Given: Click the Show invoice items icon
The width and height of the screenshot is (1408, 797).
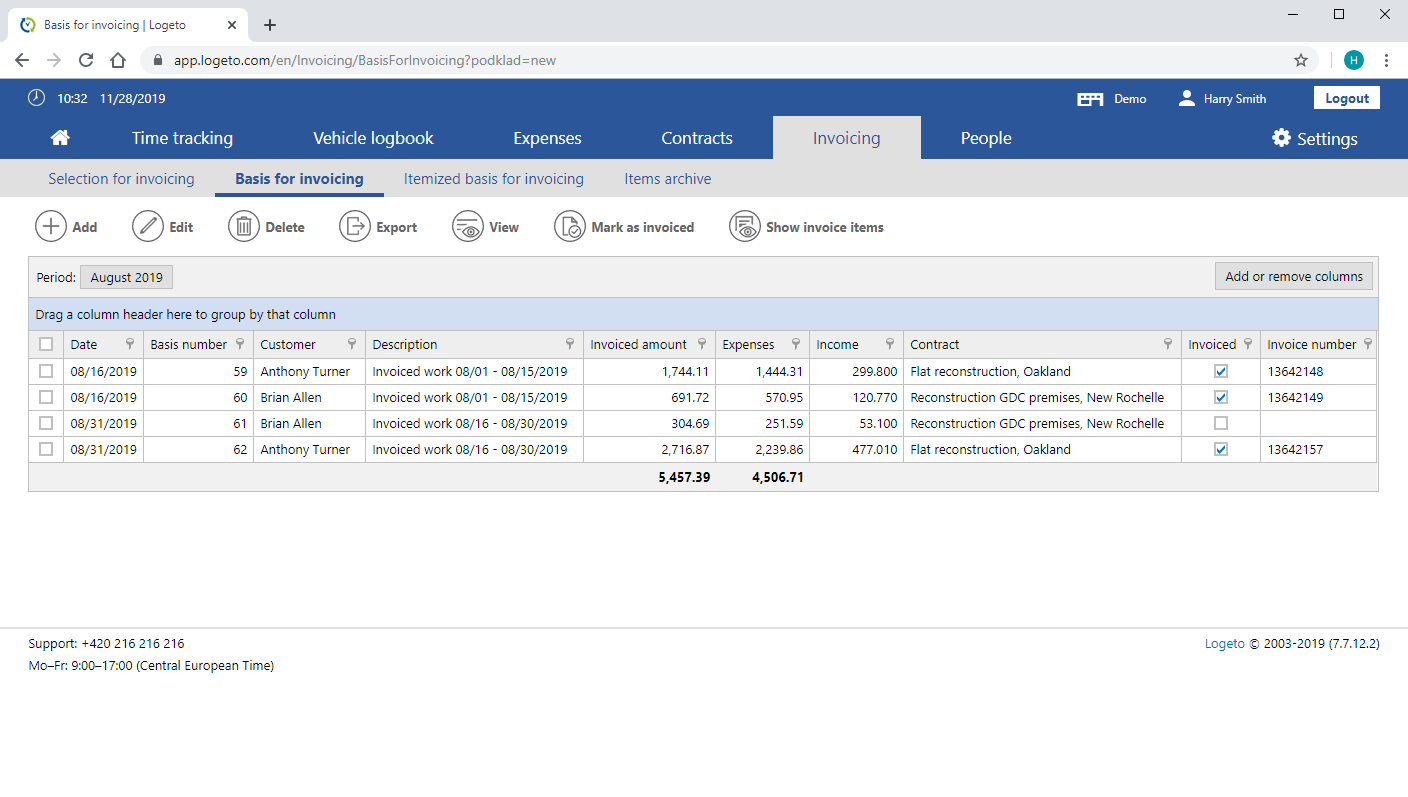Looking at the screenshot, I should (x=745, y=227).
